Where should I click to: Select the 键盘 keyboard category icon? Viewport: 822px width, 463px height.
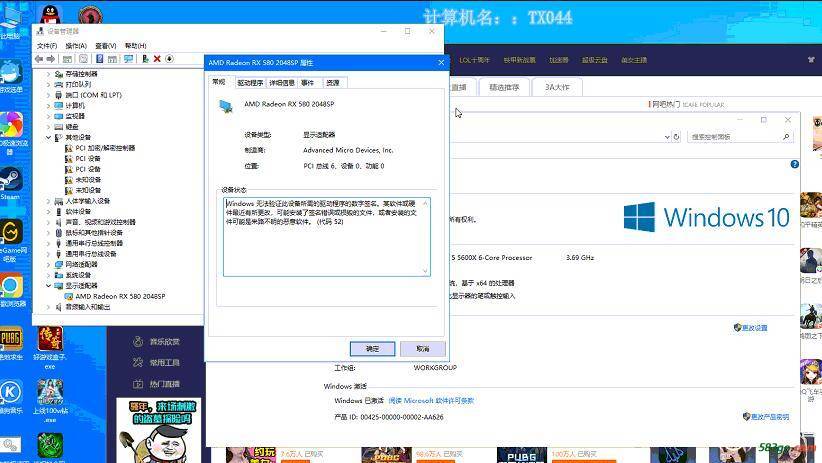click(x=59, y=127)
